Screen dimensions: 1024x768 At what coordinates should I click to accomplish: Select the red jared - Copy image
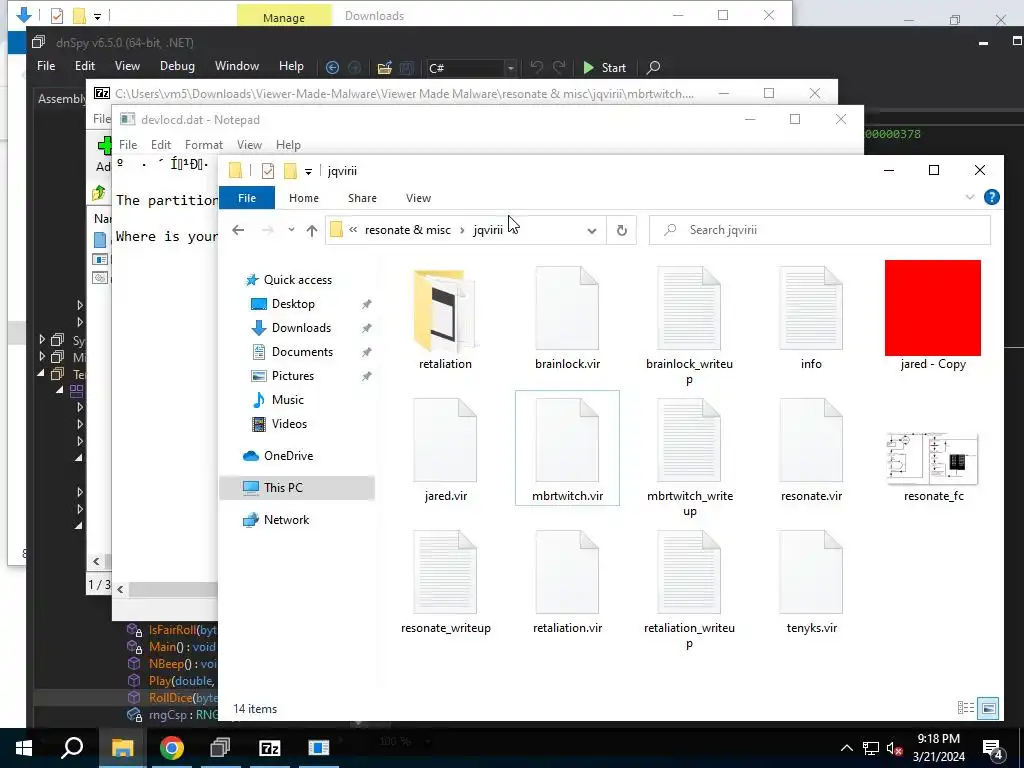(x=933, y=318)
